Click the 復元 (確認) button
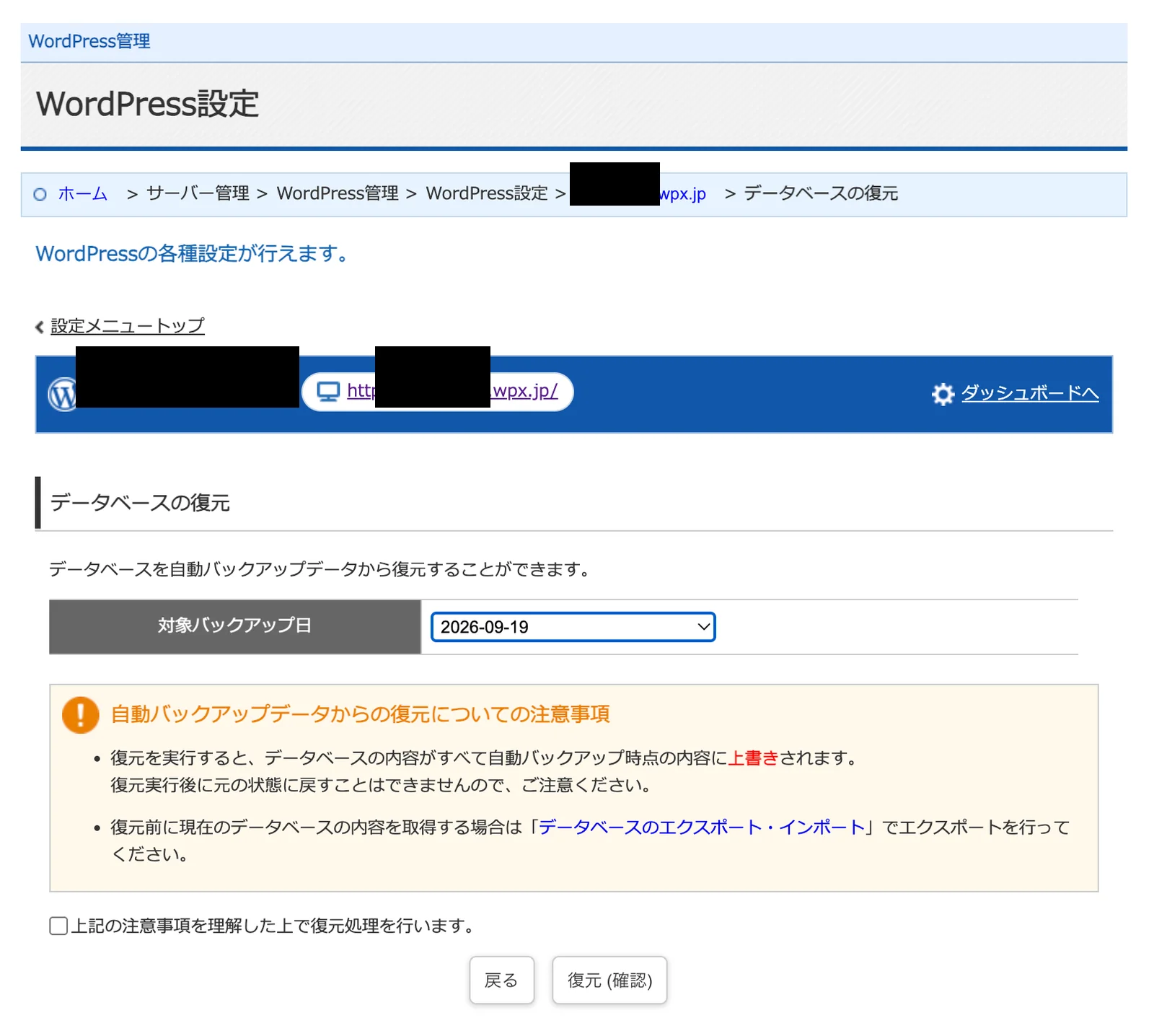1154x1036 pixels. point(609,980)
